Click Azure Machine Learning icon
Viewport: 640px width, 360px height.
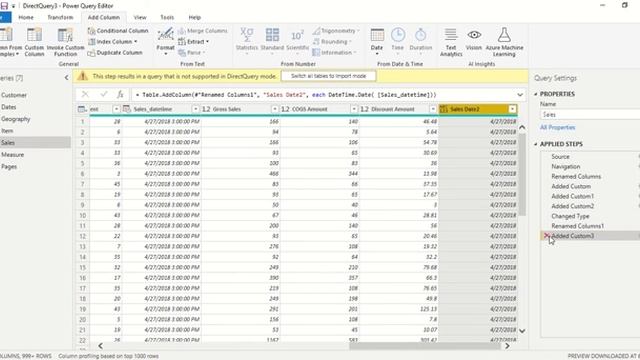tap(504, 42)
